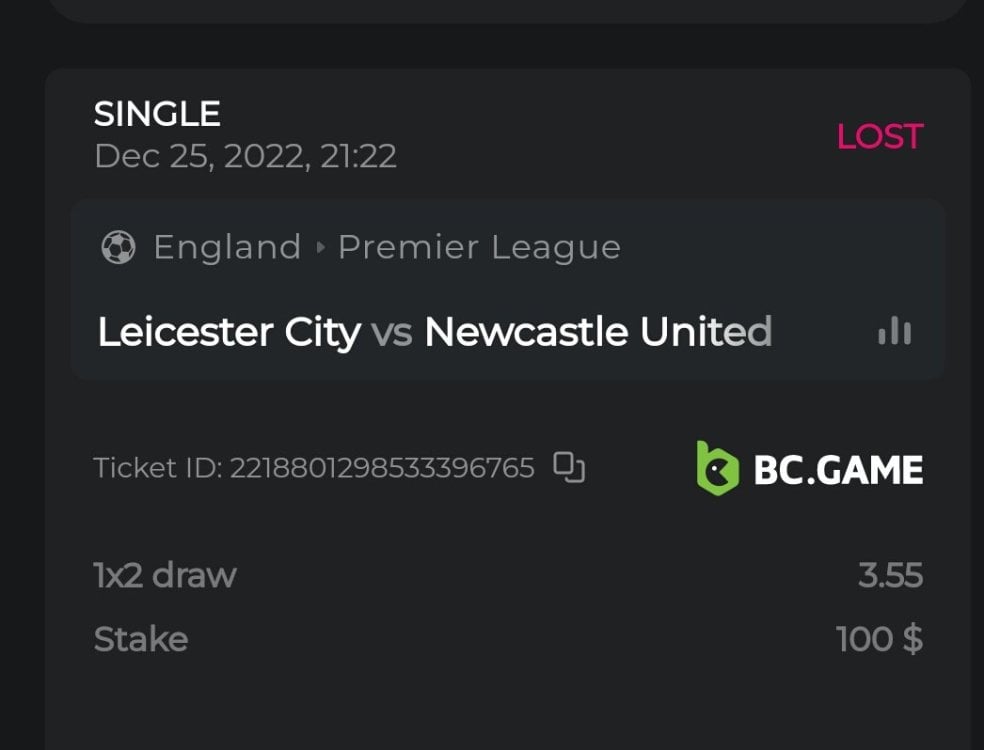984x750 pixels.
Task: Select the Leicester City team name
Action: [x=229, y=332]
